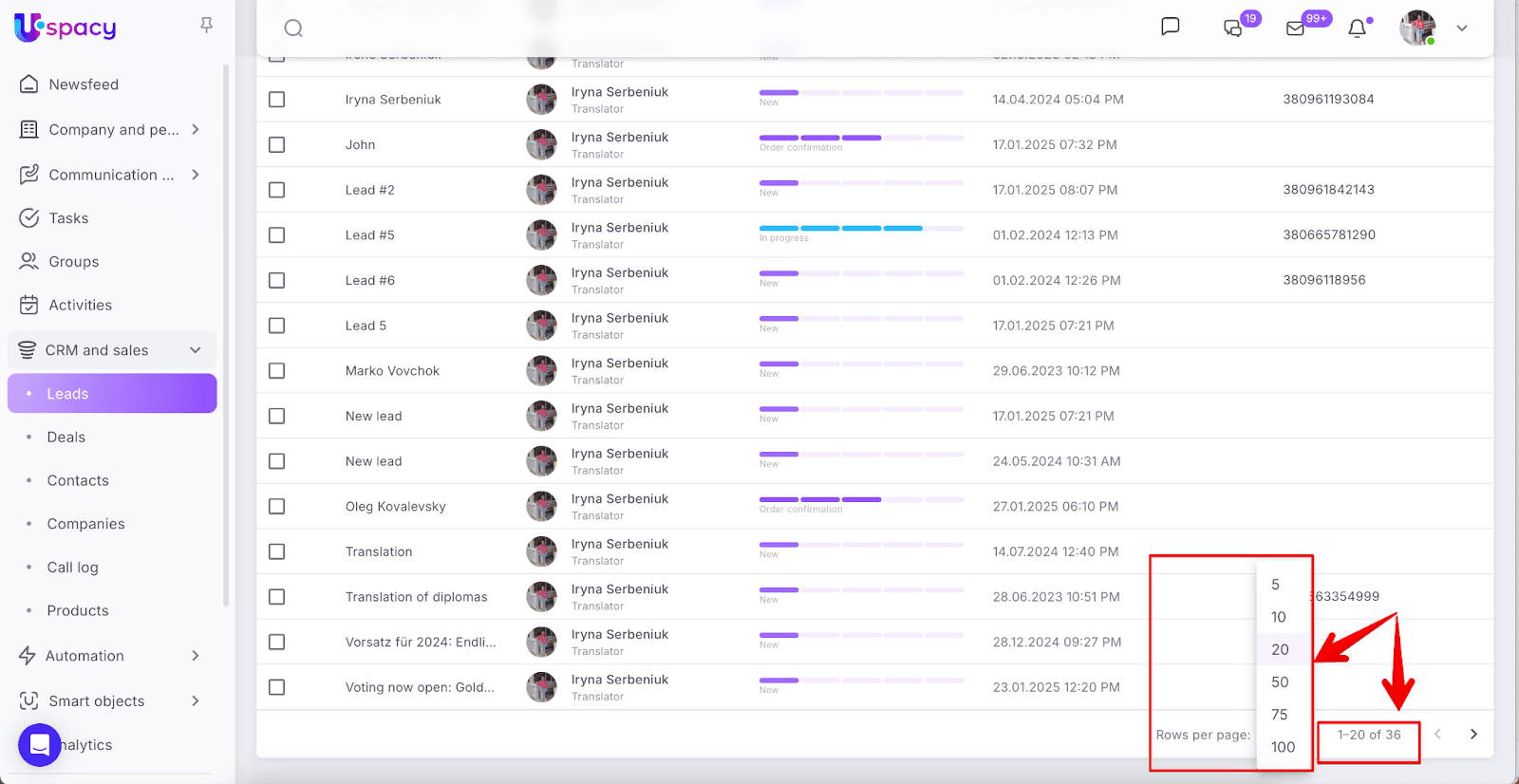Screen dimensions: 1519x784
Task: Open the Translation of diplomas lead
Action: click(x=416, y=597)
